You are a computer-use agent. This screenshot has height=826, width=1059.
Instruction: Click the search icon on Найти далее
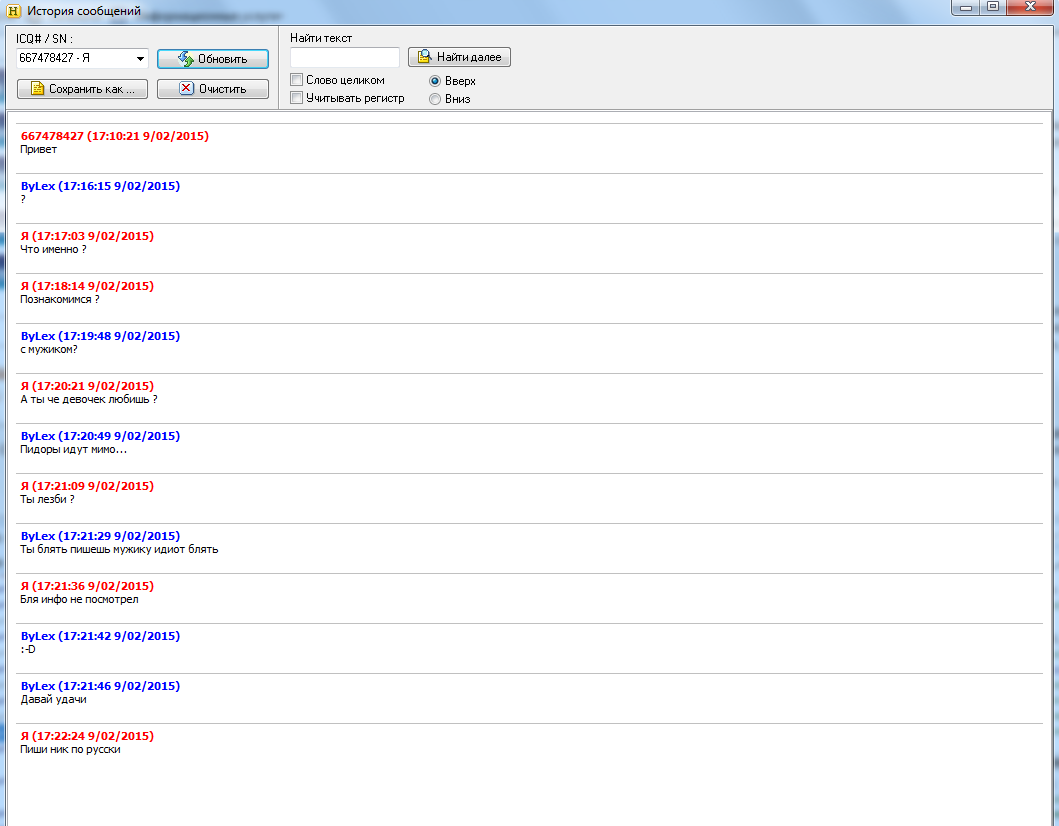tap(425, 57)
